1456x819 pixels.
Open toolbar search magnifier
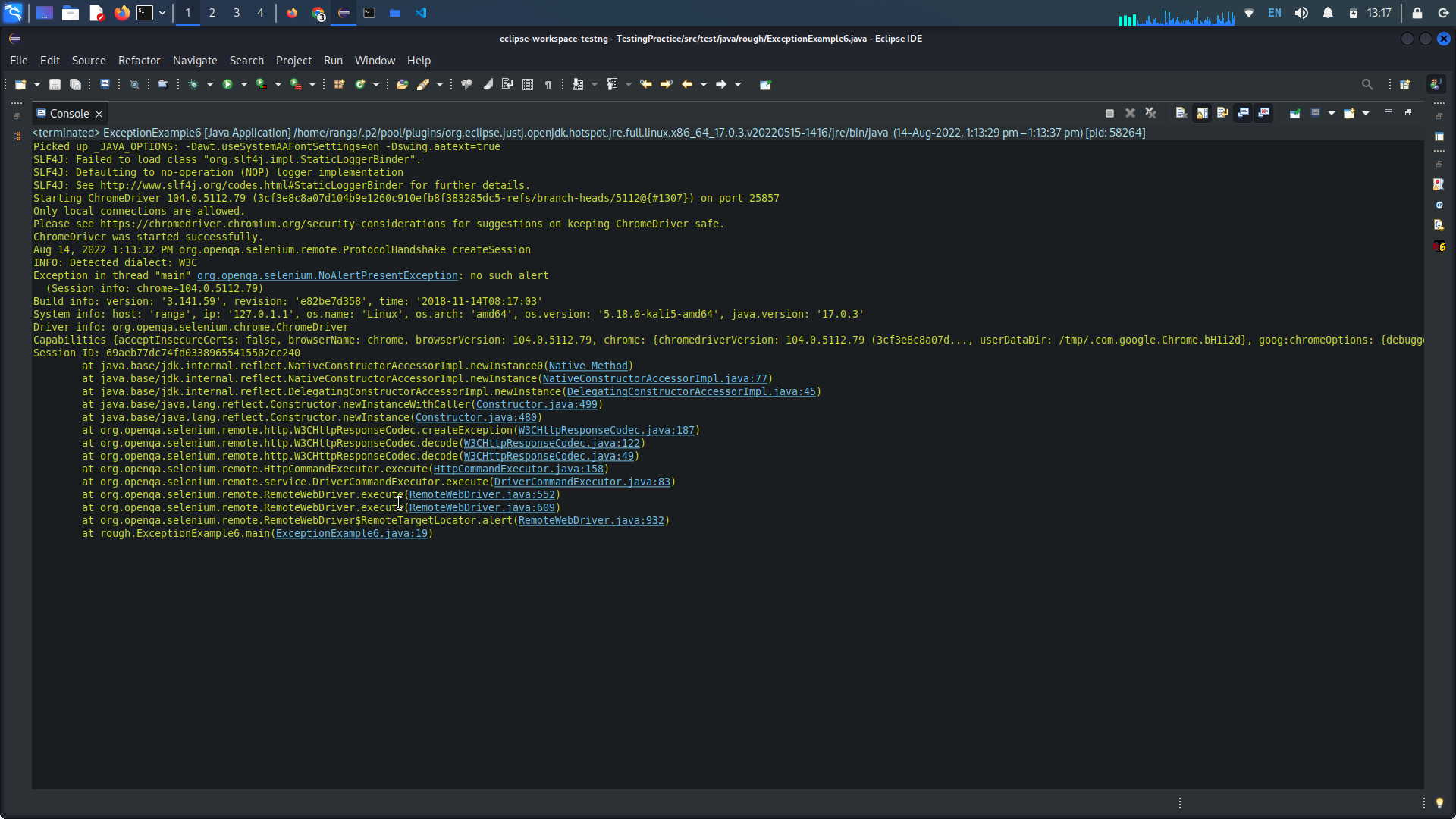pos(1367,84)
